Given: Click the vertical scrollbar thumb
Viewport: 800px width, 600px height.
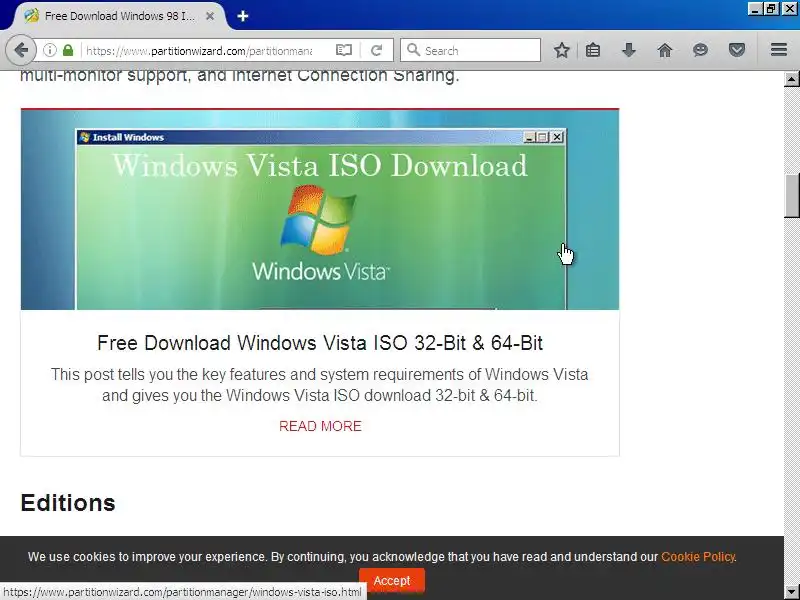Looking at the screenshot, I should (x=792, y=196).
